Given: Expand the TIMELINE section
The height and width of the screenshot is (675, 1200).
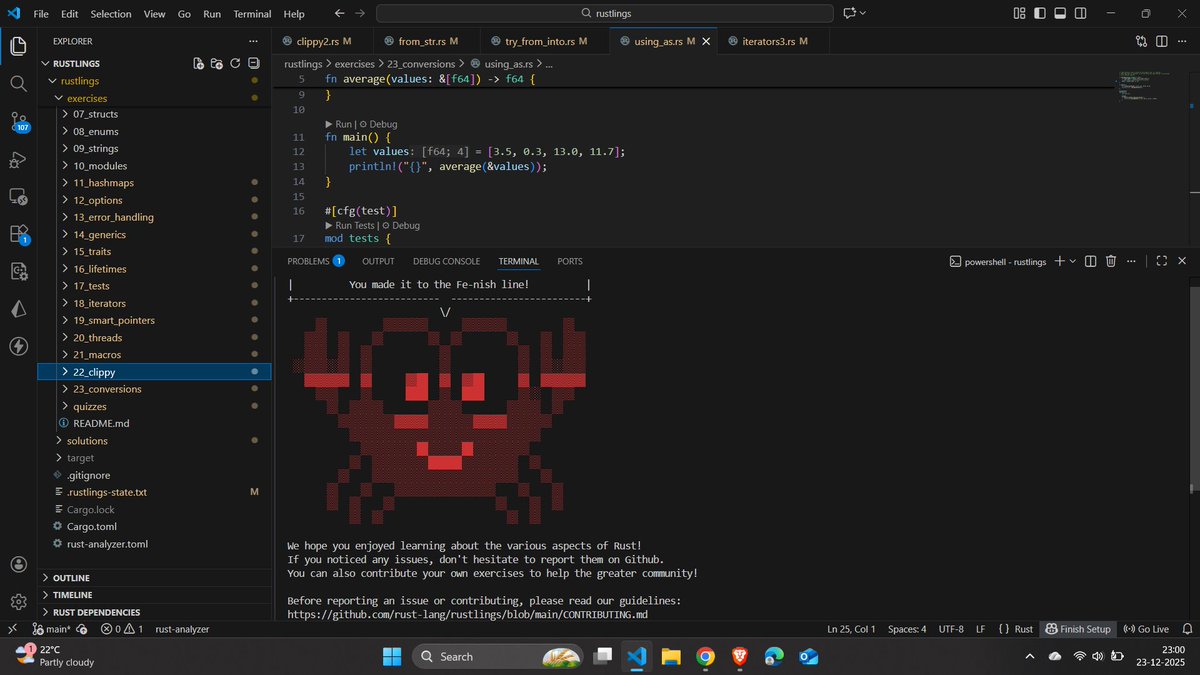Looking at the screenshot, I should point(154,595).
